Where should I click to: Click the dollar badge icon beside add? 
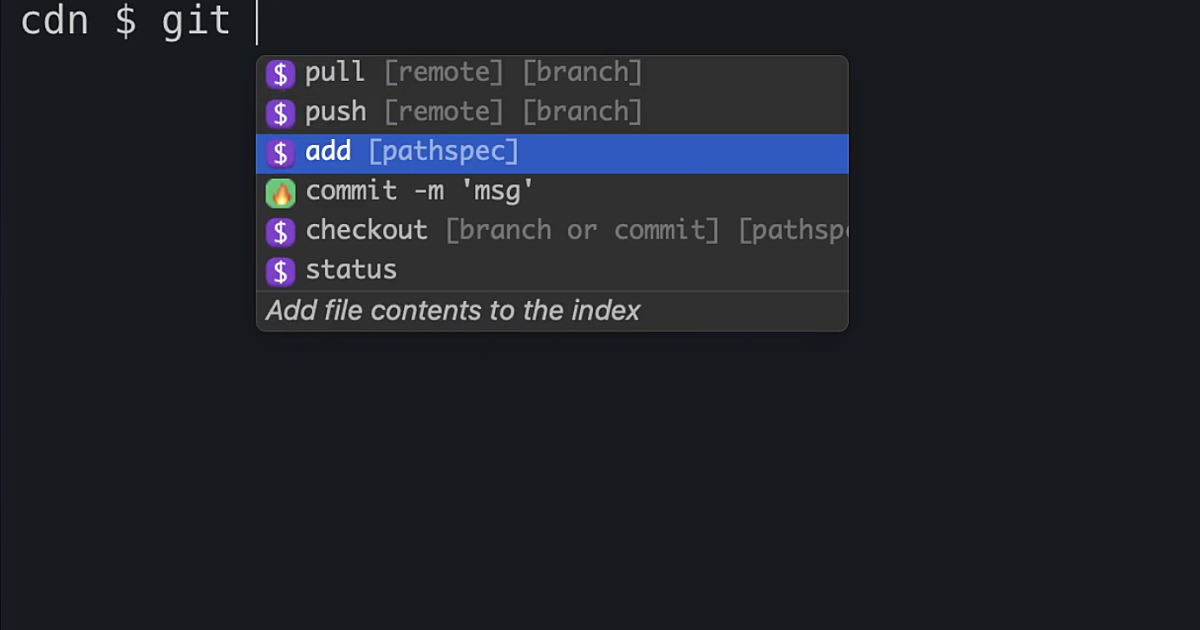(279, 152)
